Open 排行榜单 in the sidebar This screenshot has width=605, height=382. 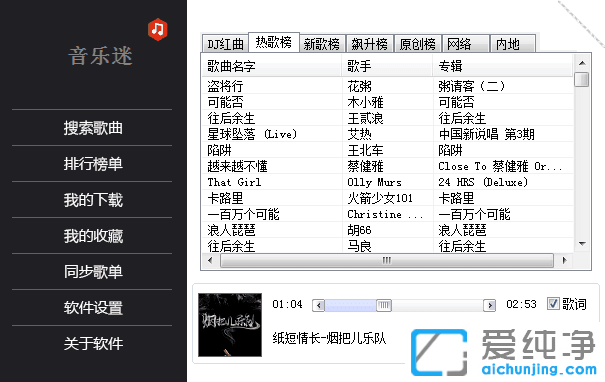pyautogui.click(x=93, y=164)
